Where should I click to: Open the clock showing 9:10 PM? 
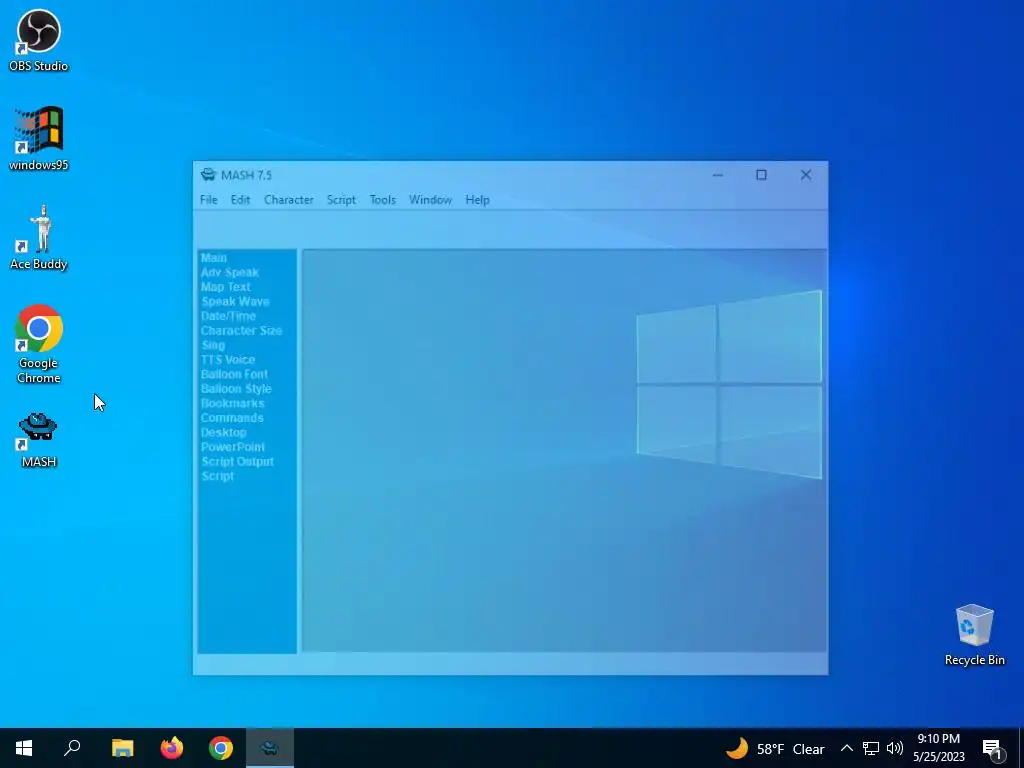(x=938, y=748)
